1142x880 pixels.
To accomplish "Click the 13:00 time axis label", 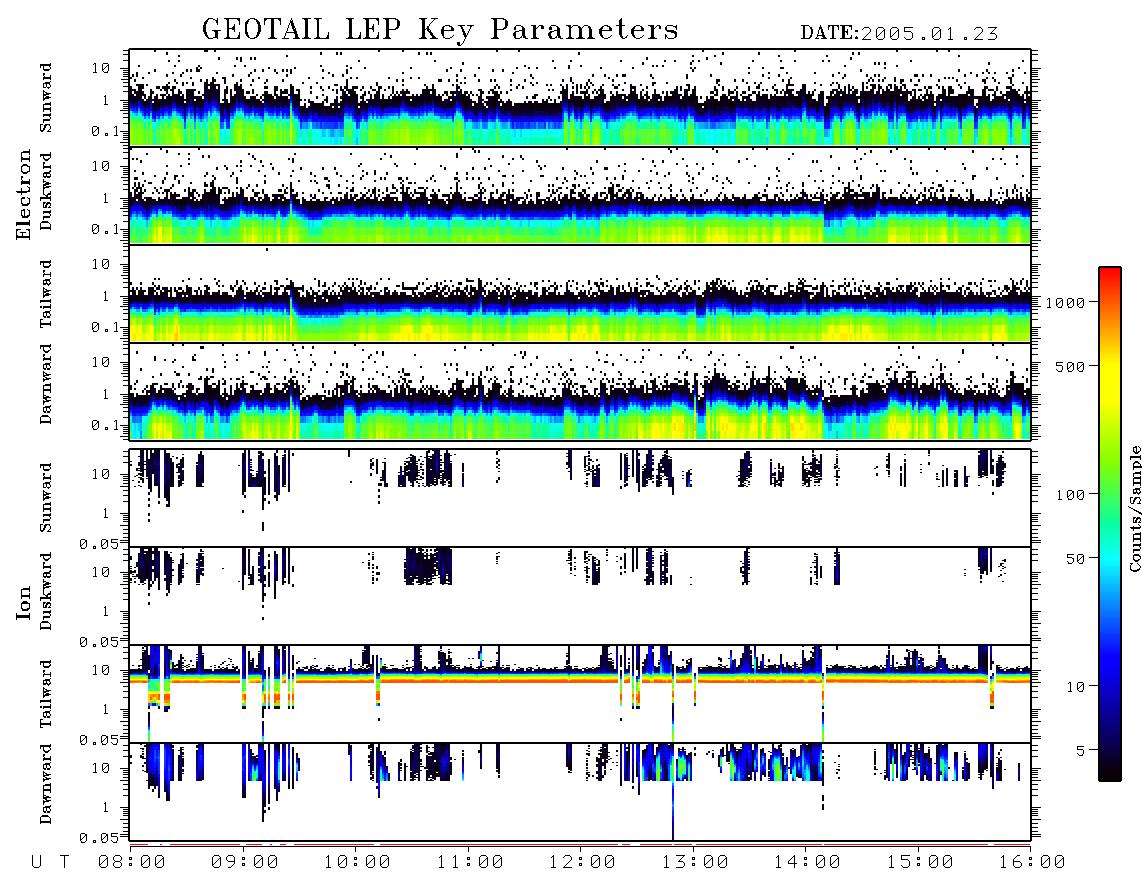I will (x=695, y=862).
